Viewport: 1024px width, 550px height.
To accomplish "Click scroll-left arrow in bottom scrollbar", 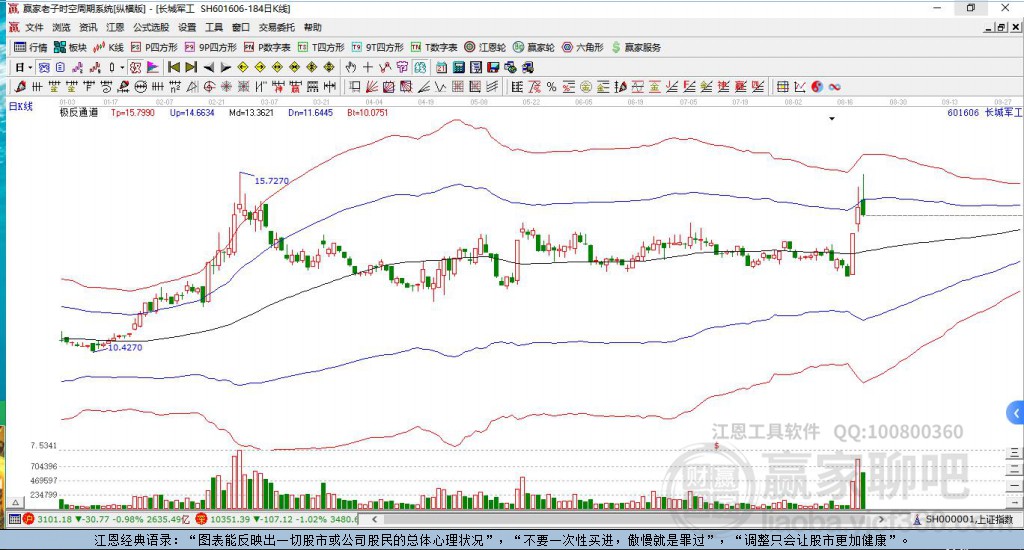I will pos(374,519).
